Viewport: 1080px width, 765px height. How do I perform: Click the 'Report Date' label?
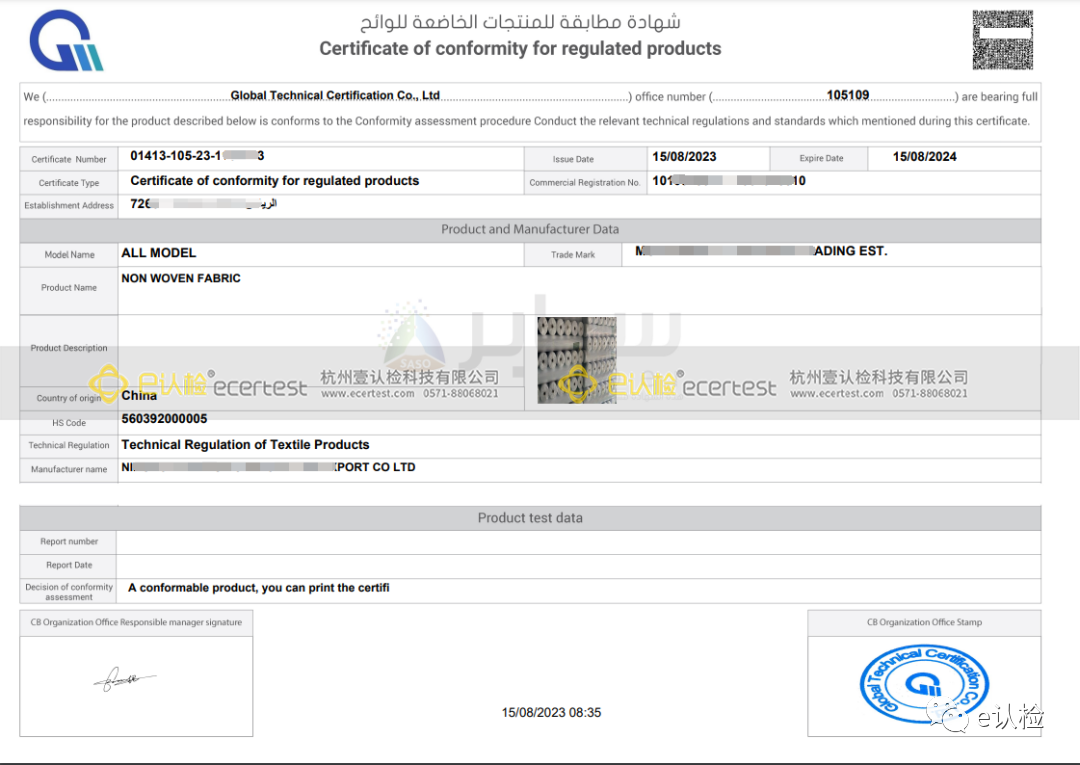(69, 565)
